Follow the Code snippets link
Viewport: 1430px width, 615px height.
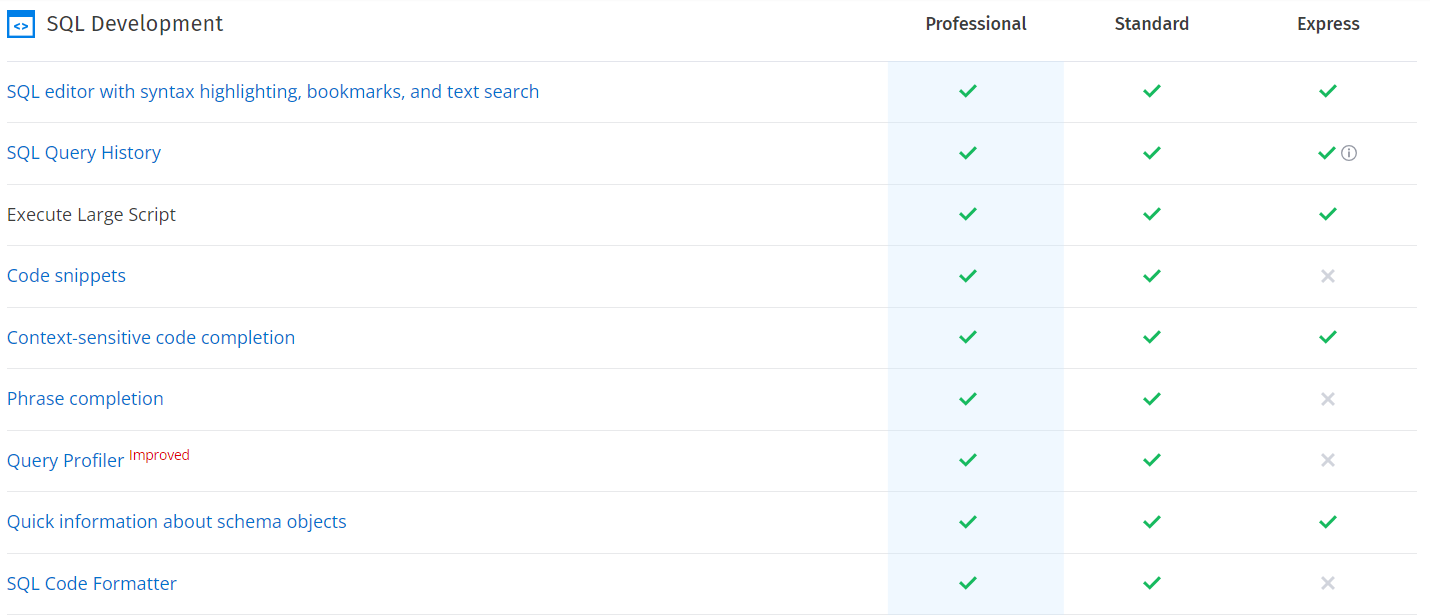[66, 276]
